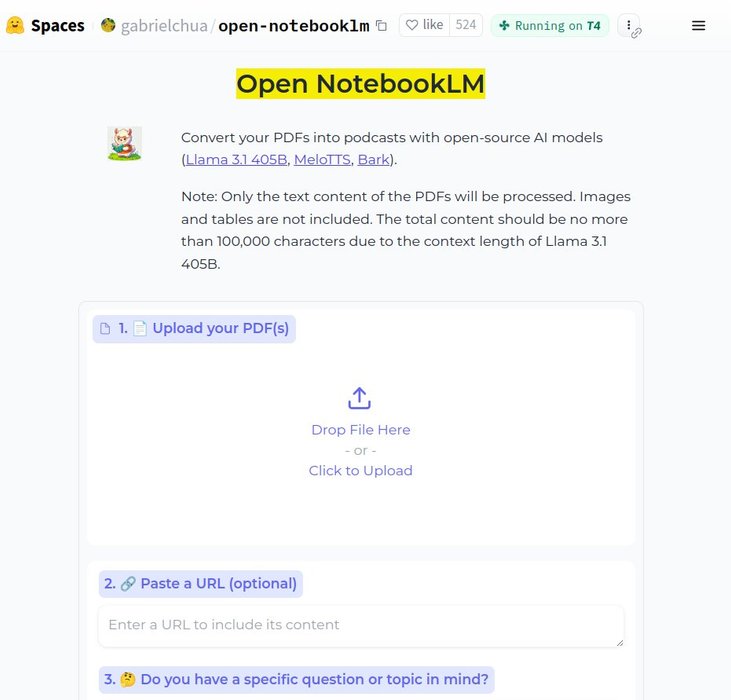Viewport: 731px width, 700px height.
Task: Open Llama 3.1 405B link
Action: pos(236,159)
